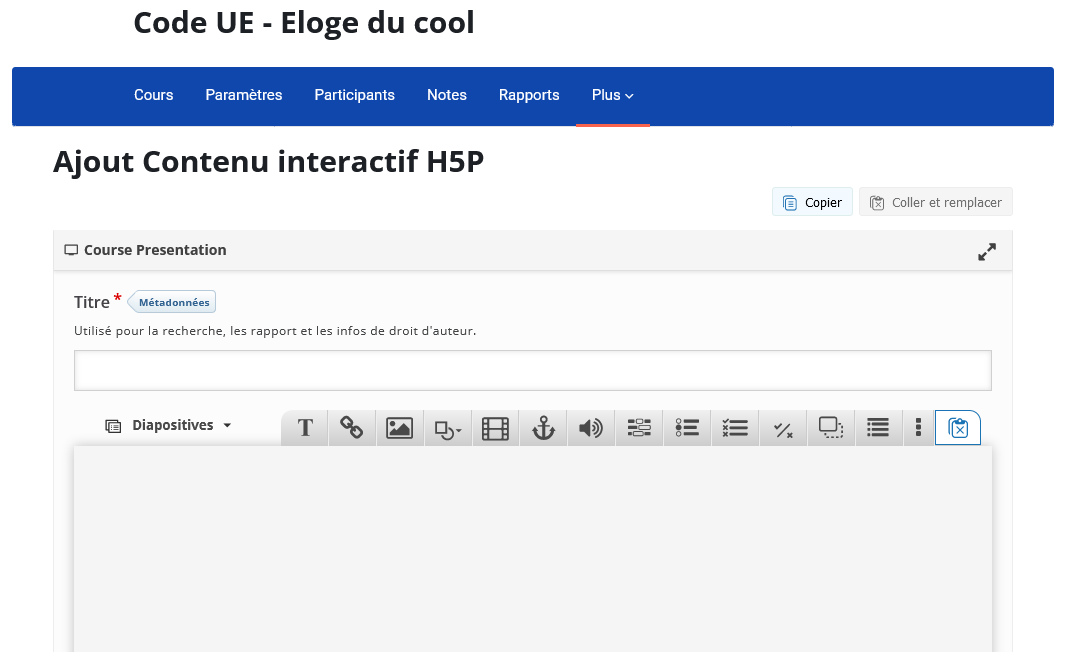Select the Text tool in the H5P toolbar

(x=304, y=428)
